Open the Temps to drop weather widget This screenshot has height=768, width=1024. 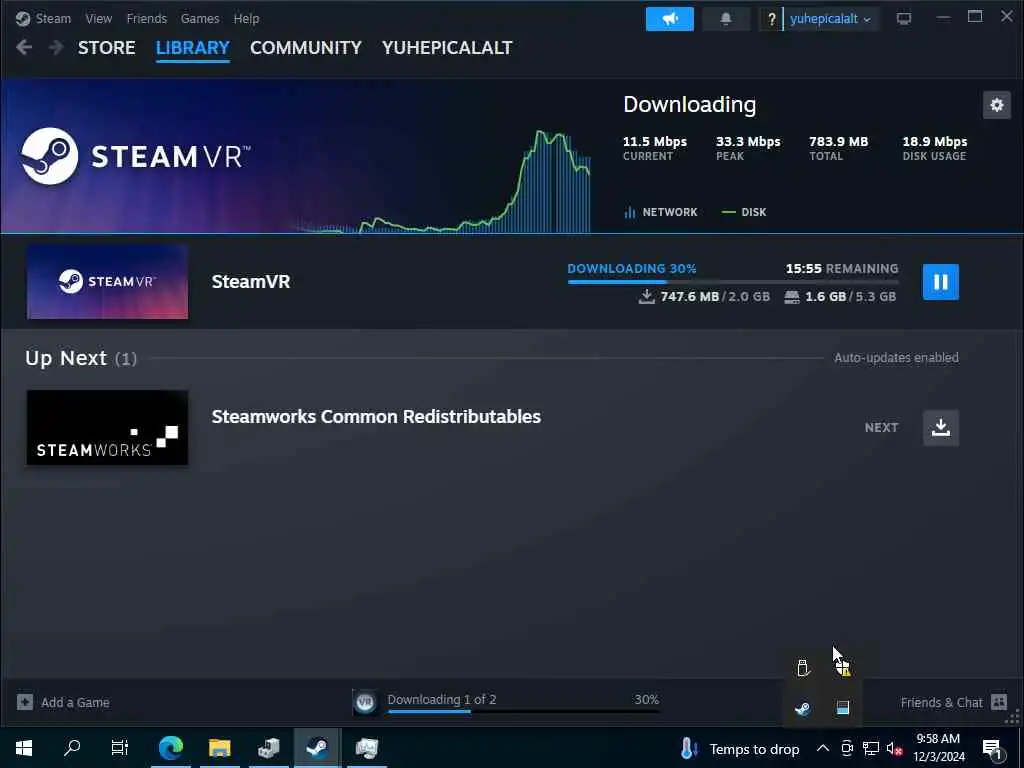tap(739, 748)
